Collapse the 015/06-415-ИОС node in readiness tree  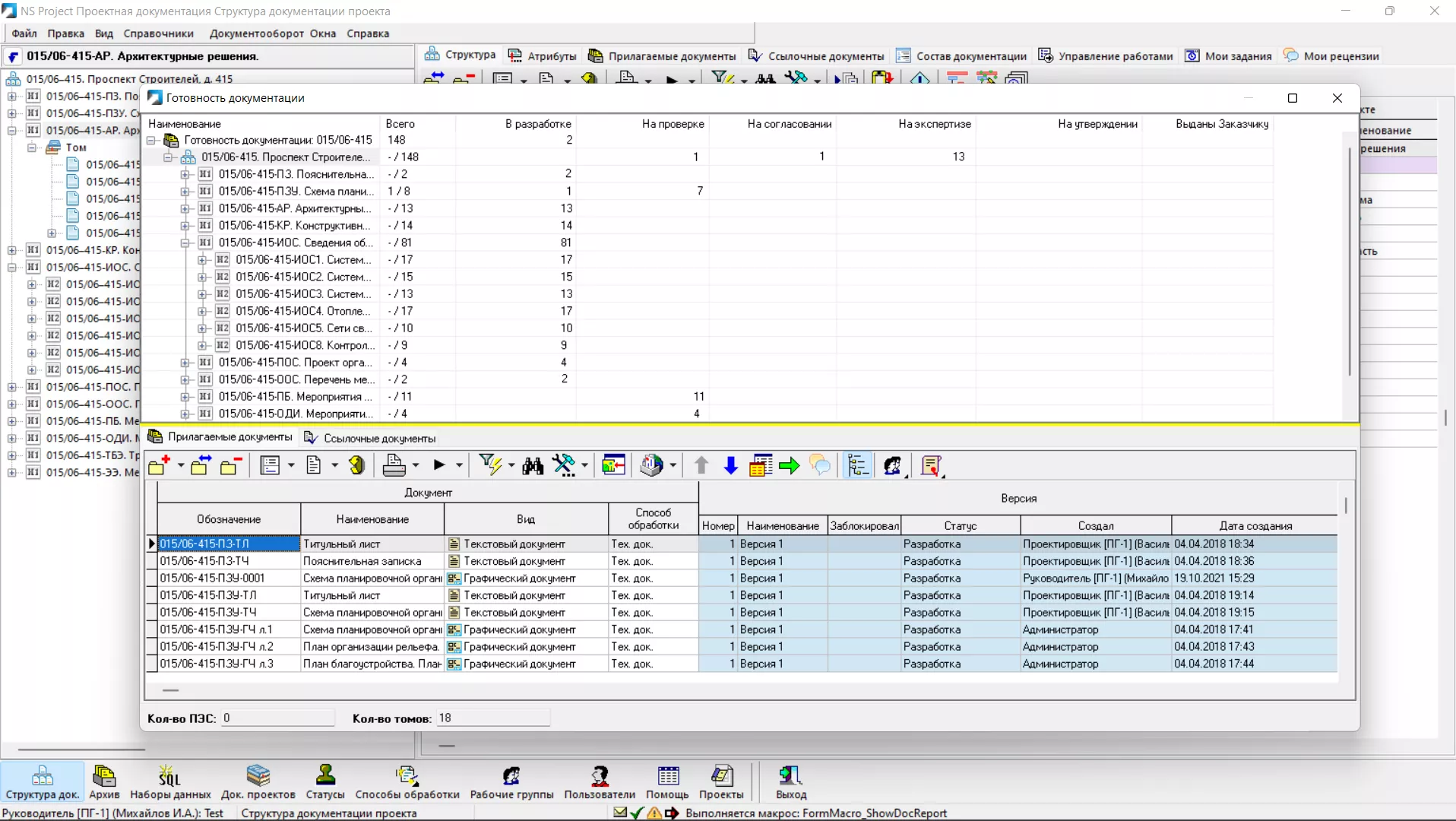pos(185,243)
